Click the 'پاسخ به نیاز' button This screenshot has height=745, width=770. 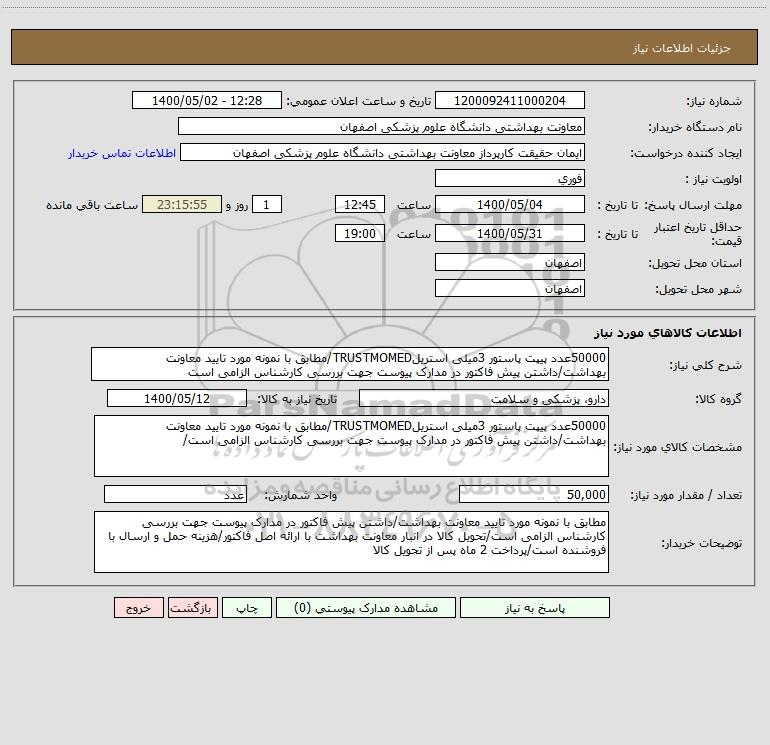point(534,608)
